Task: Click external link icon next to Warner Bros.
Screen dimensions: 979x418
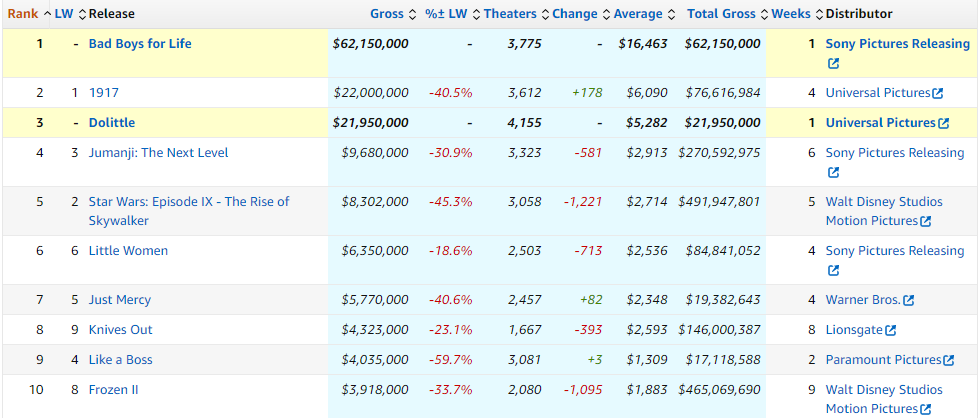Action: [908, 300]
